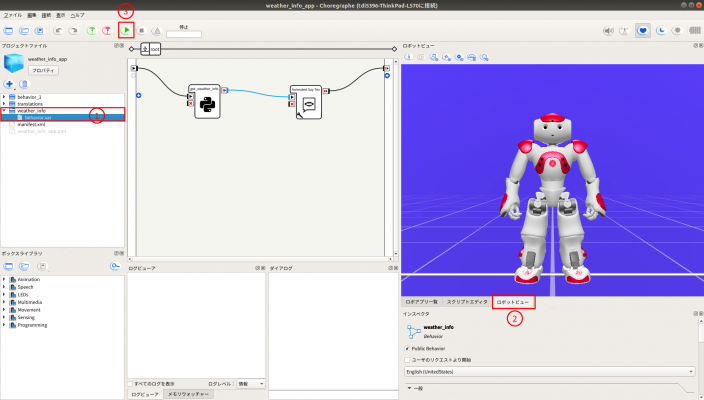This screenshot has width=704, height=400.
Task: Toggle Autonomous Life heart icon
Action: coord(643,31)
